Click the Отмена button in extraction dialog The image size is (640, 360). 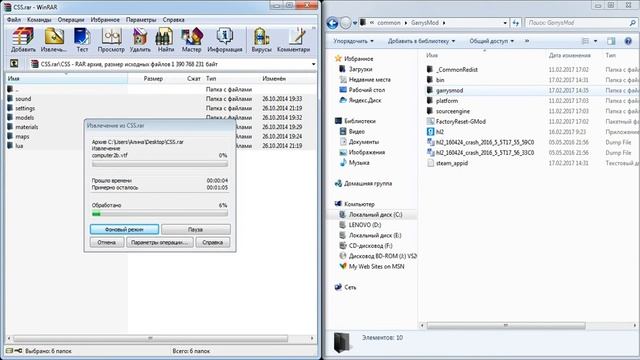[107, 242]
